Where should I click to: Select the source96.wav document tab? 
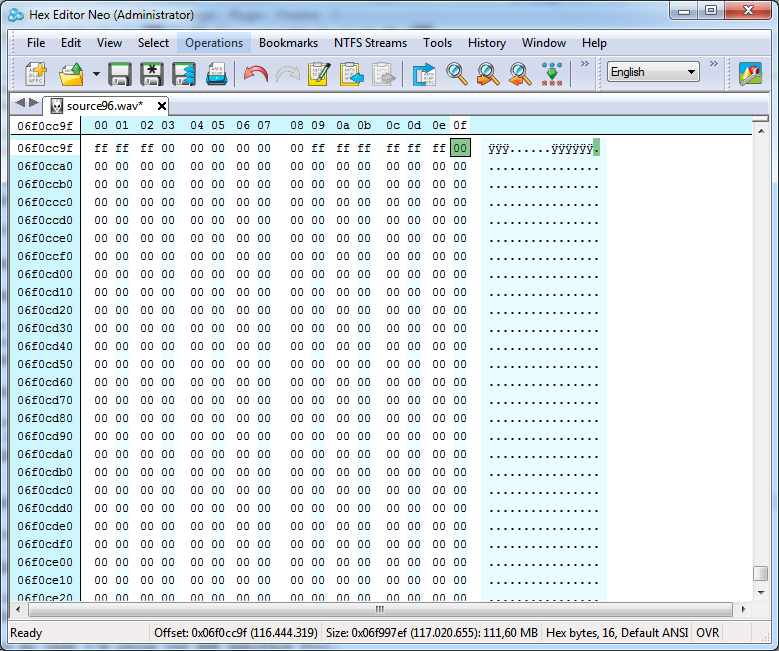click(104, 106)
